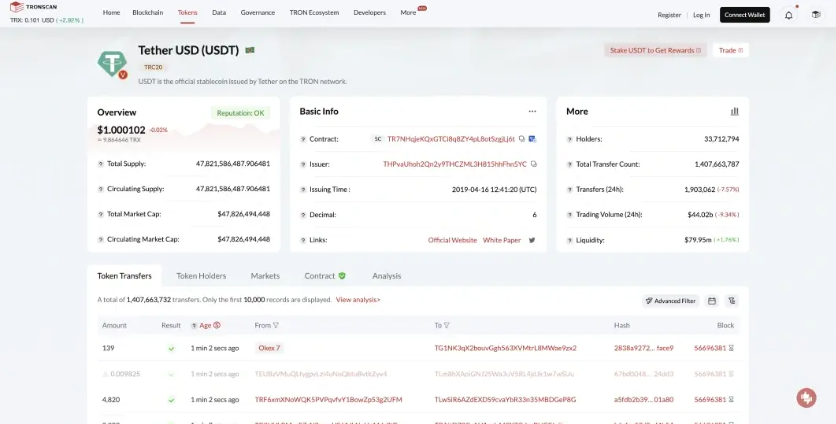Open the Advanced Filter
The width and height of the screenshot is (836, 424).
pos(671,301)
